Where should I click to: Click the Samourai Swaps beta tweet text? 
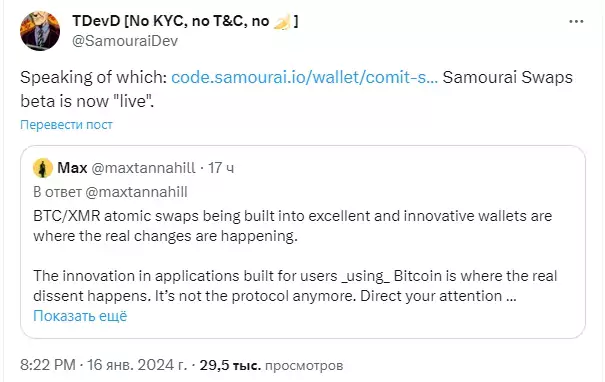coord(296,89)
